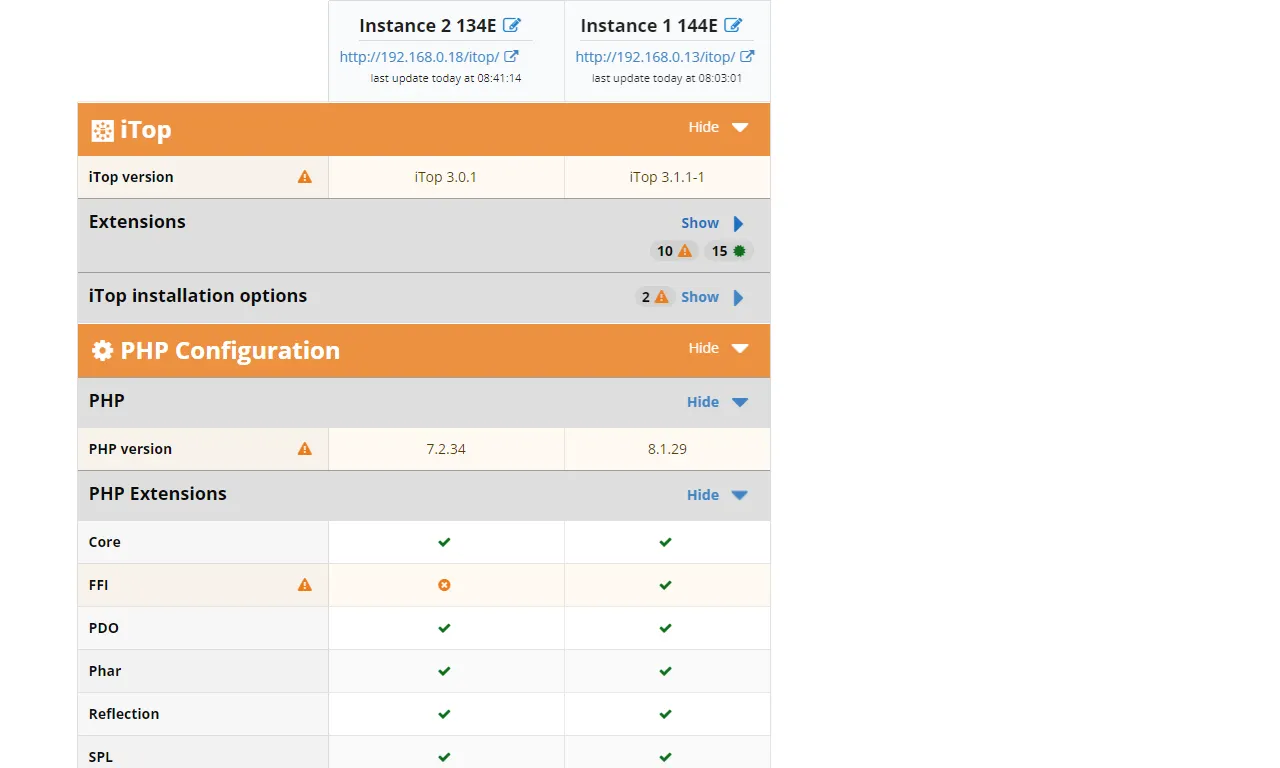1280x768 pixels.
Task: Click Phar checkmark under Instance 2
Action: tap(444, 671)
